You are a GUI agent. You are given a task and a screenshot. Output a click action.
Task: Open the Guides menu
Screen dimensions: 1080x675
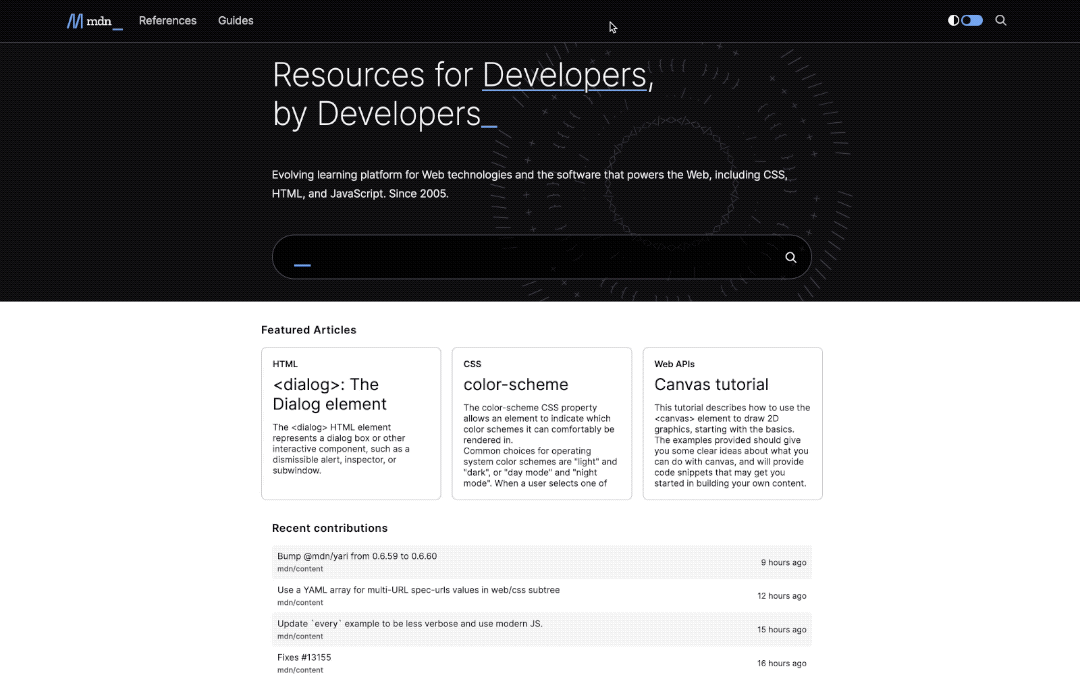tap(235, 20)
